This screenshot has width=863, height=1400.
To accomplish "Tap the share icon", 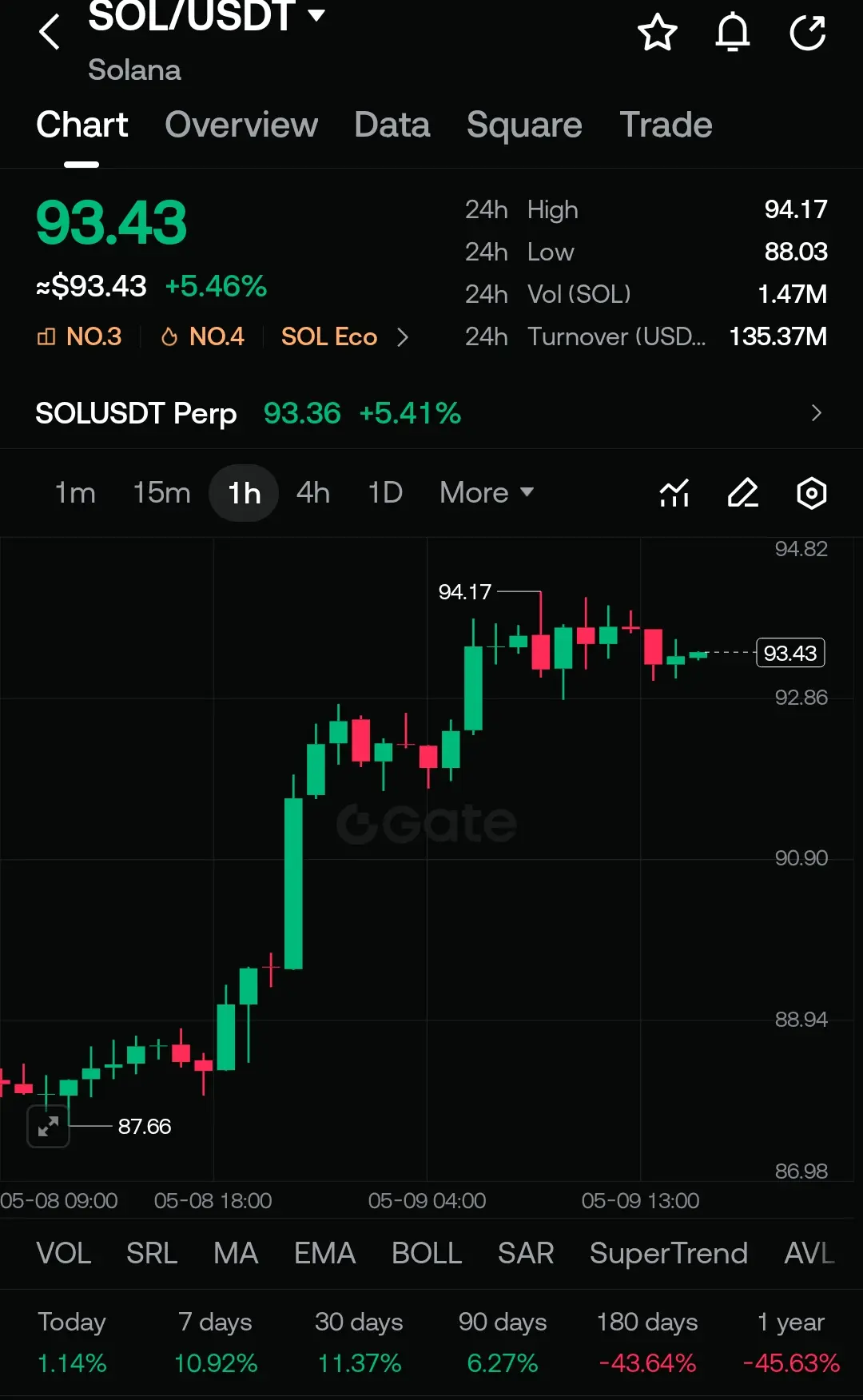I will pyautogui.click(x=808, y=33).
